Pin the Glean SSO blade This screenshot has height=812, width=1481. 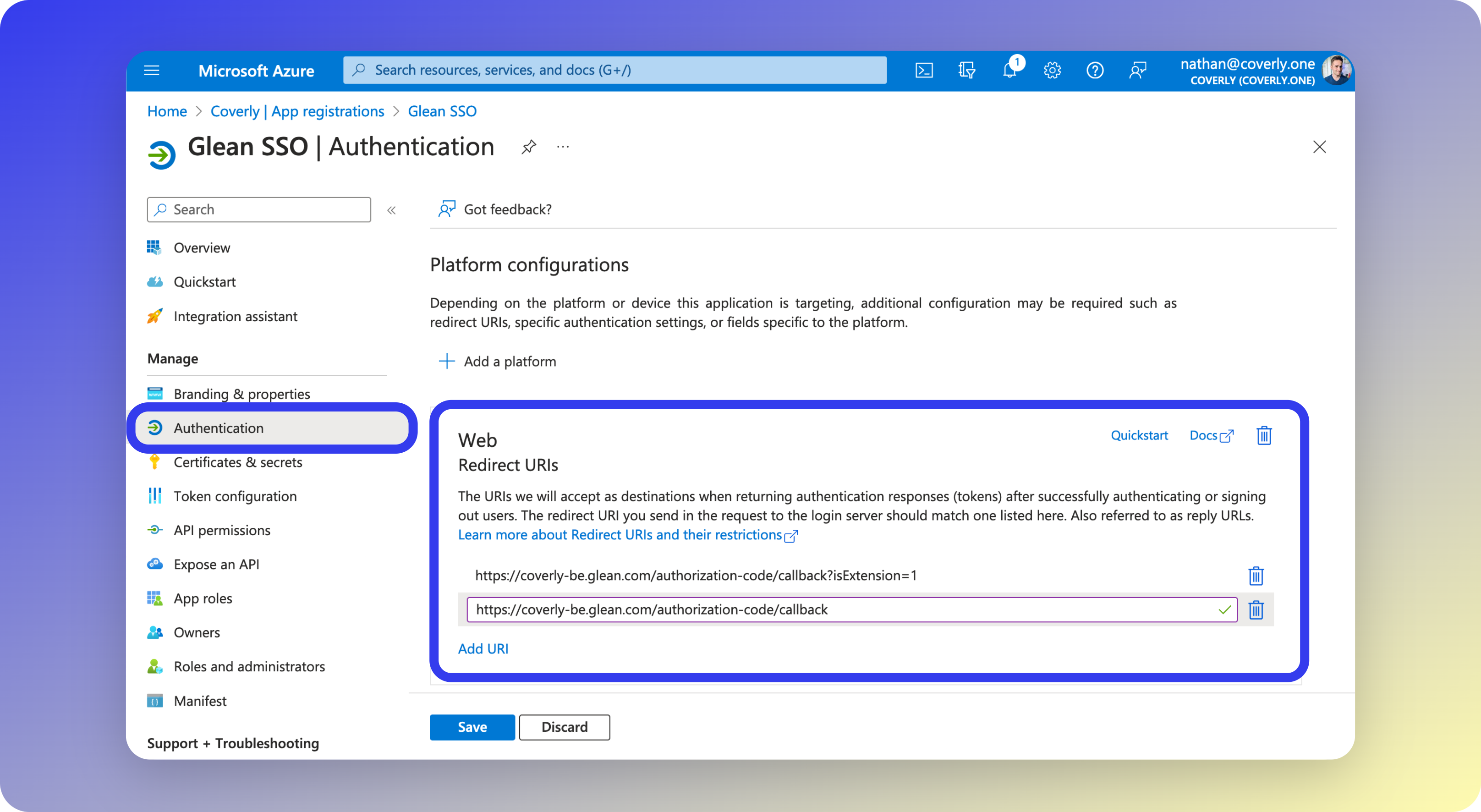tap(528, 147)
